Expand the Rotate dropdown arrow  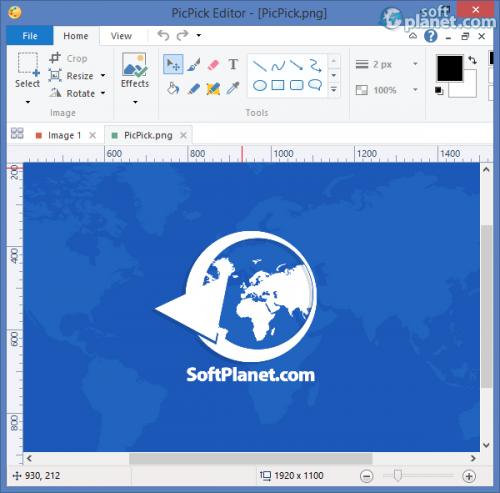(103, 93)
